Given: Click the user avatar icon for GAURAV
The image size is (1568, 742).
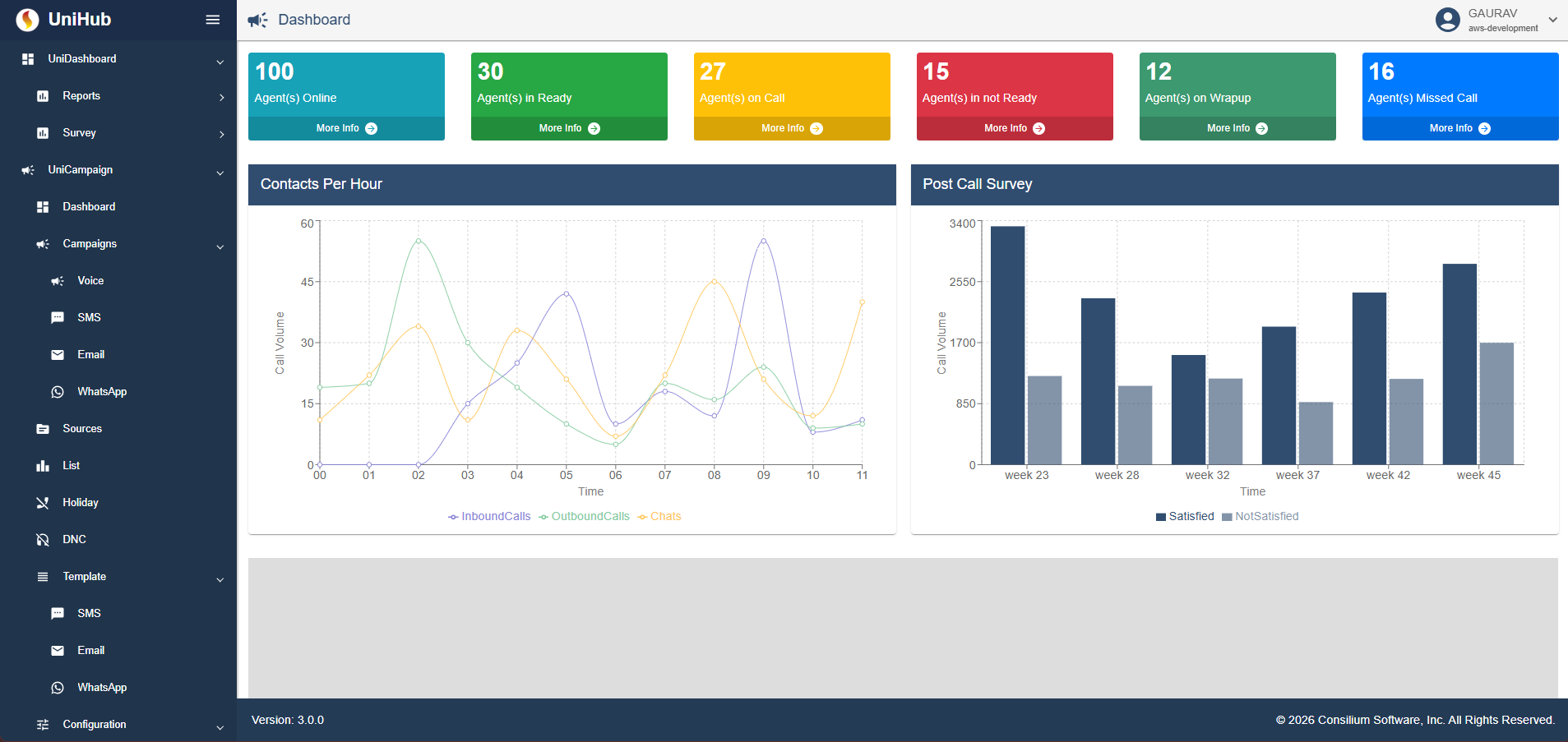Looking at the screenshot, I should click(1447, 20).
